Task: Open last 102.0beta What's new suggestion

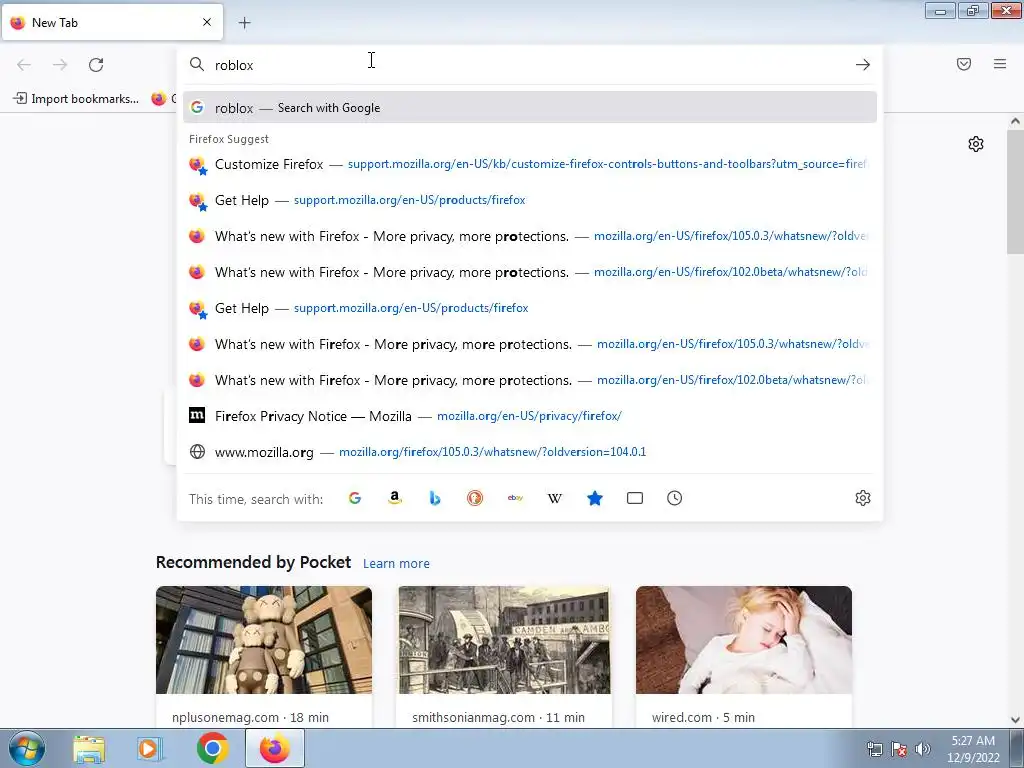Action: click(x=530, y=380)
